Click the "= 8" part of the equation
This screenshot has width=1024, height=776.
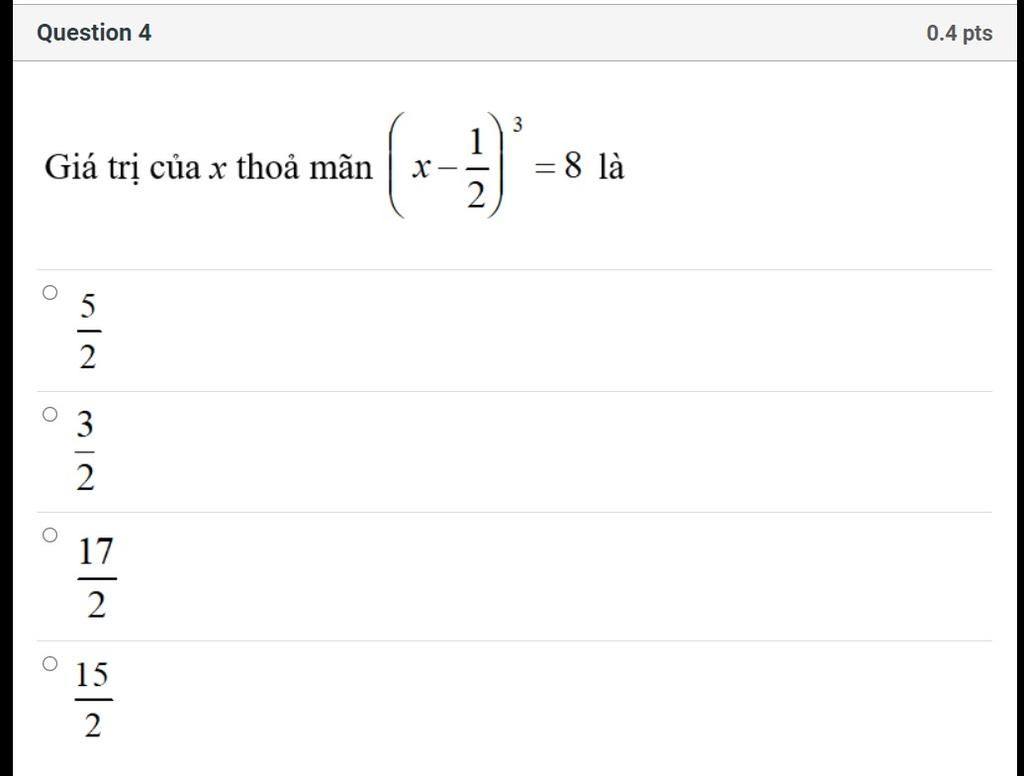(558, 168)
